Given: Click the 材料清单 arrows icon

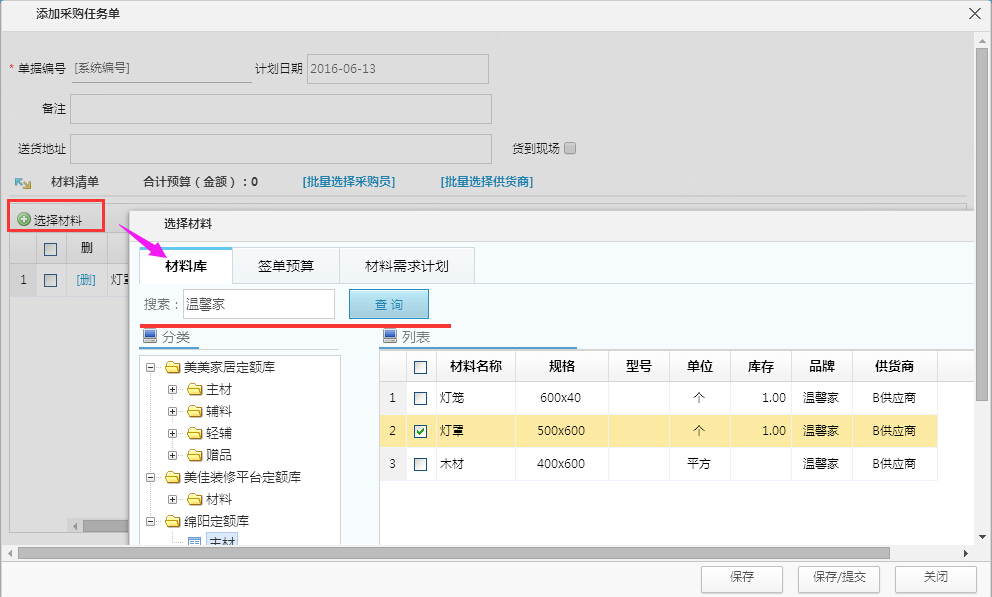Looking at the screenshot, I should point(23,182).
